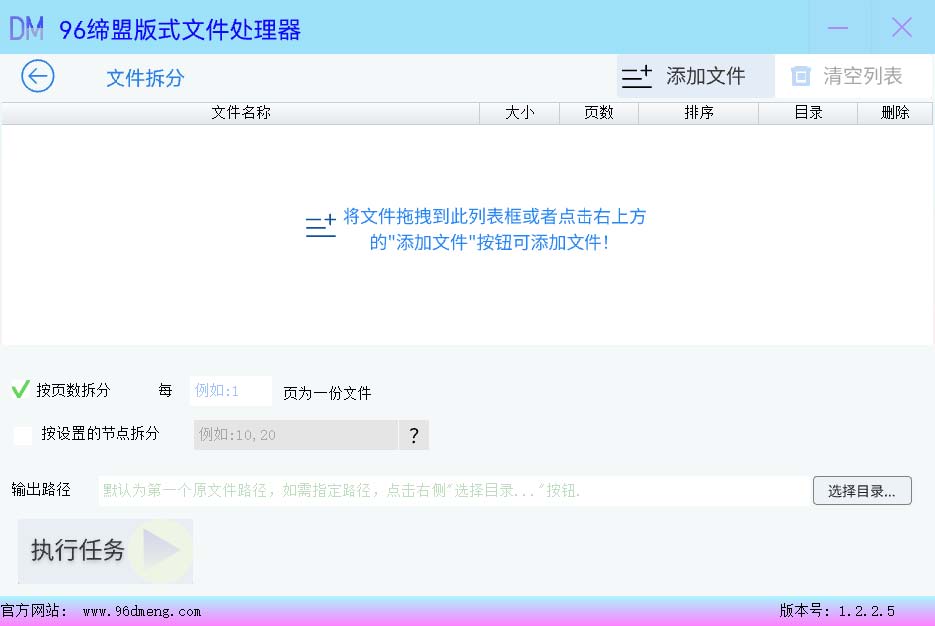Click the 添加文件 button
This screenshot has height=626, width=935.
click(695, 76)
